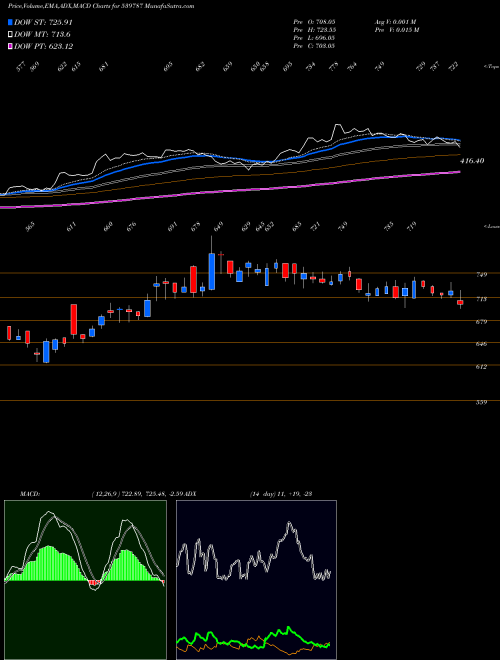Open the ADX indicator panel
Image resolution: width=500 pixels, height=660 pixels.
coord(256,580)
